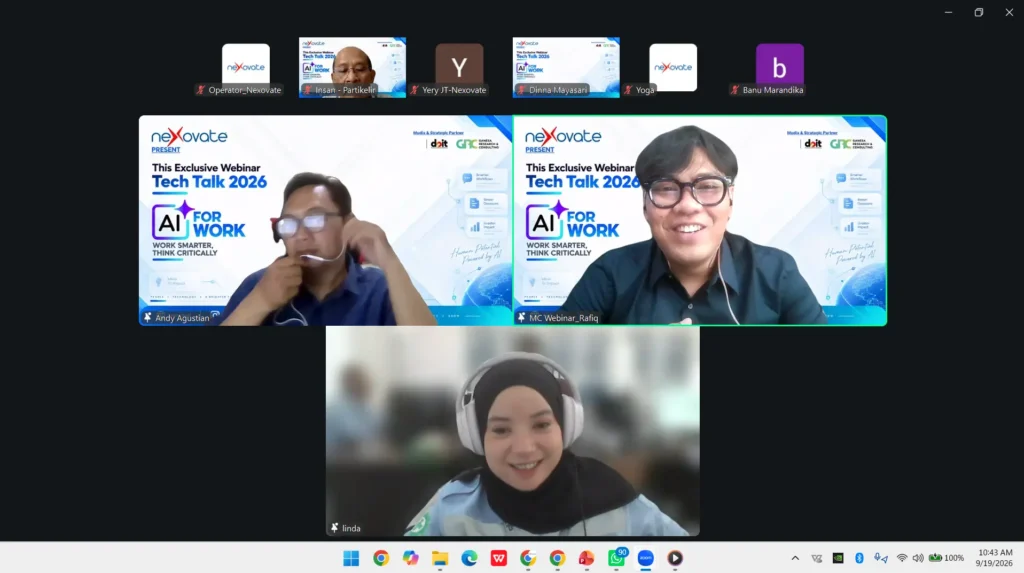Restore down the Zoom window

(x=978, y=12)
